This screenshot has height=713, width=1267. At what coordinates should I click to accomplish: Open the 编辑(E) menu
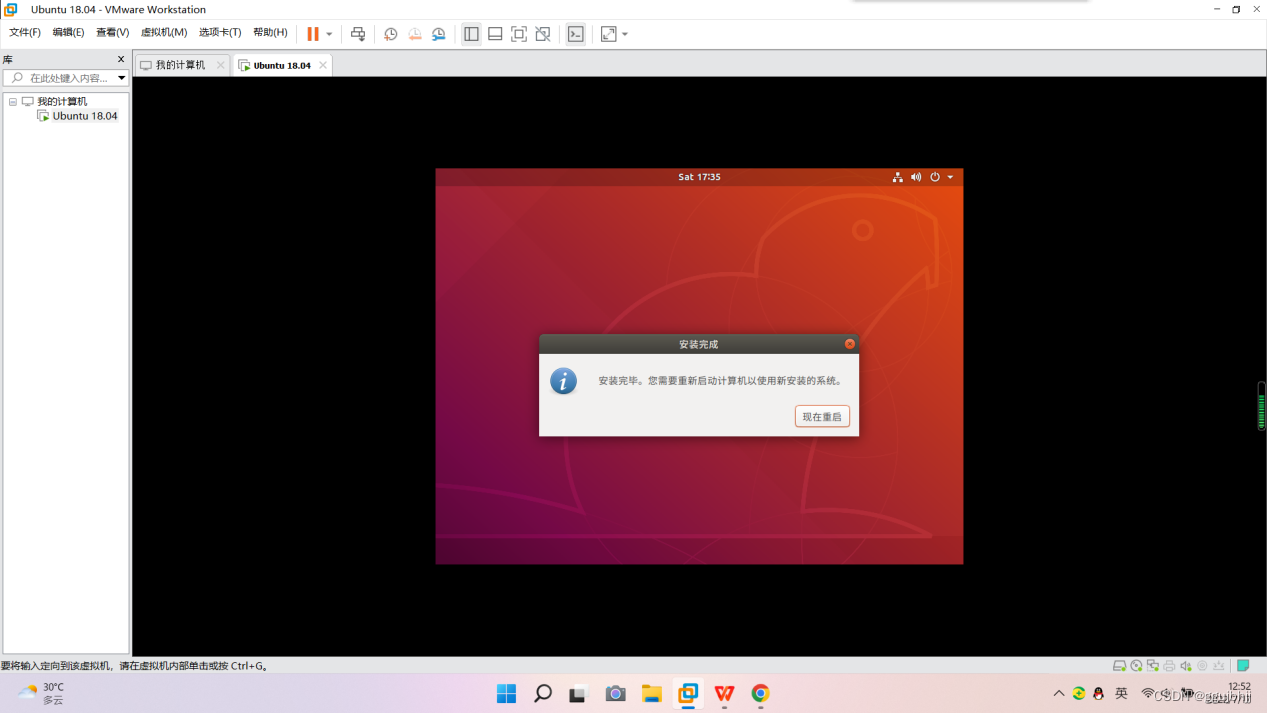pos(68,33)
